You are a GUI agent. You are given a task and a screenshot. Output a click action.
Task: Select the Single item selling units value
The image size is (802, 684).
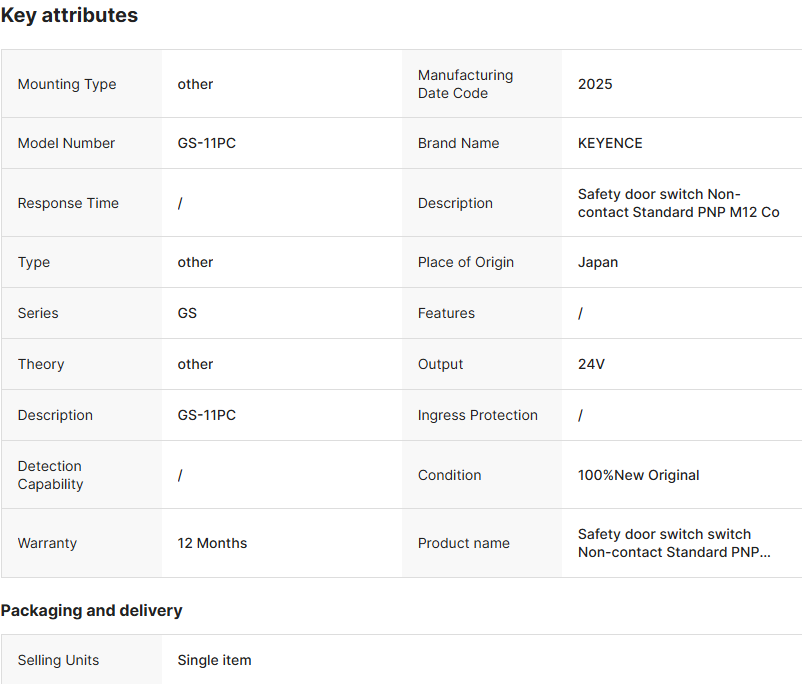pos(214,660)
